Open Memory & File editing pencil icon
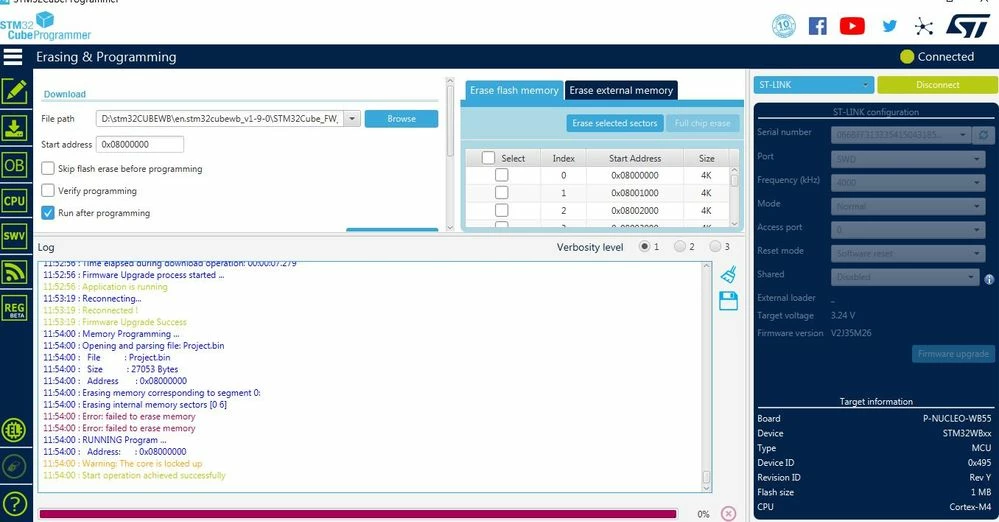999x522 pixels. pos(14,92)
